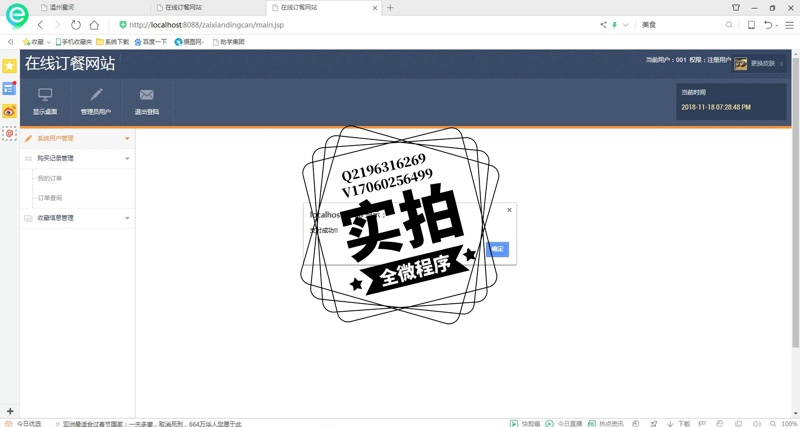The image size is (800, 427).
Task: Open the 百度一下 bookmark
Action: (152, 42)
